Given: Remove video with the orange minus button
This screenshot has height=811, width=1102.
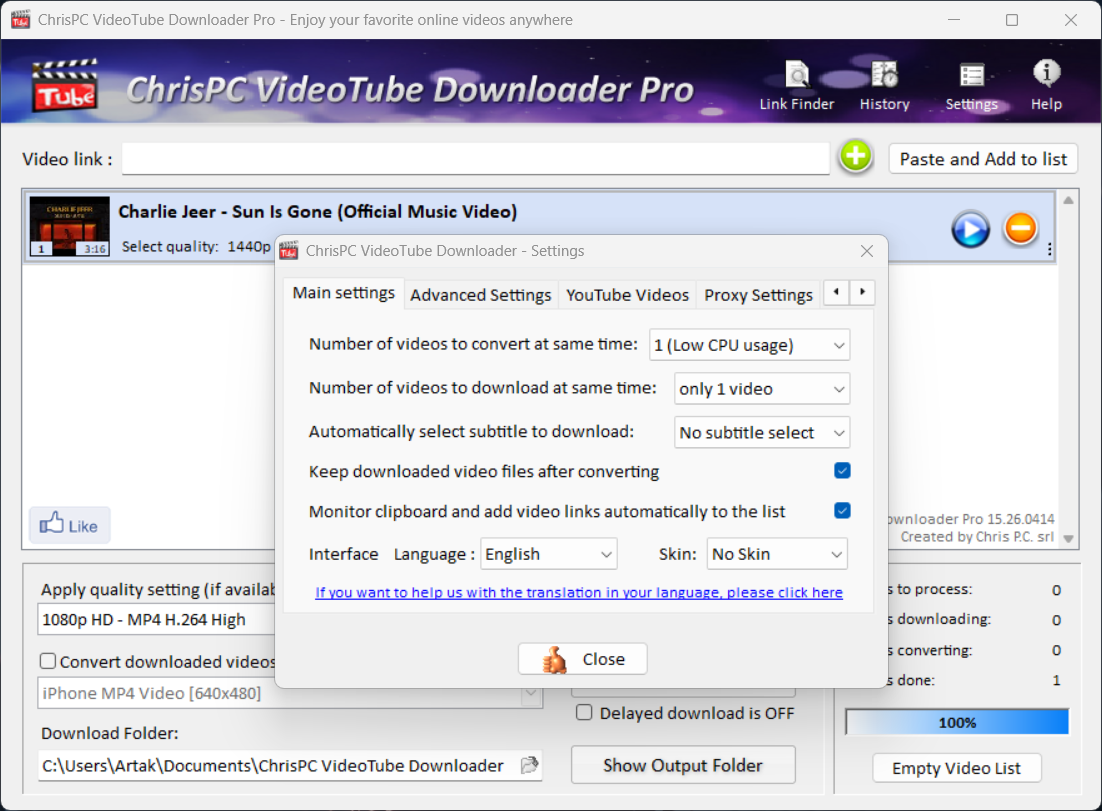Looking at the screenshot, I should (1020, 228).
